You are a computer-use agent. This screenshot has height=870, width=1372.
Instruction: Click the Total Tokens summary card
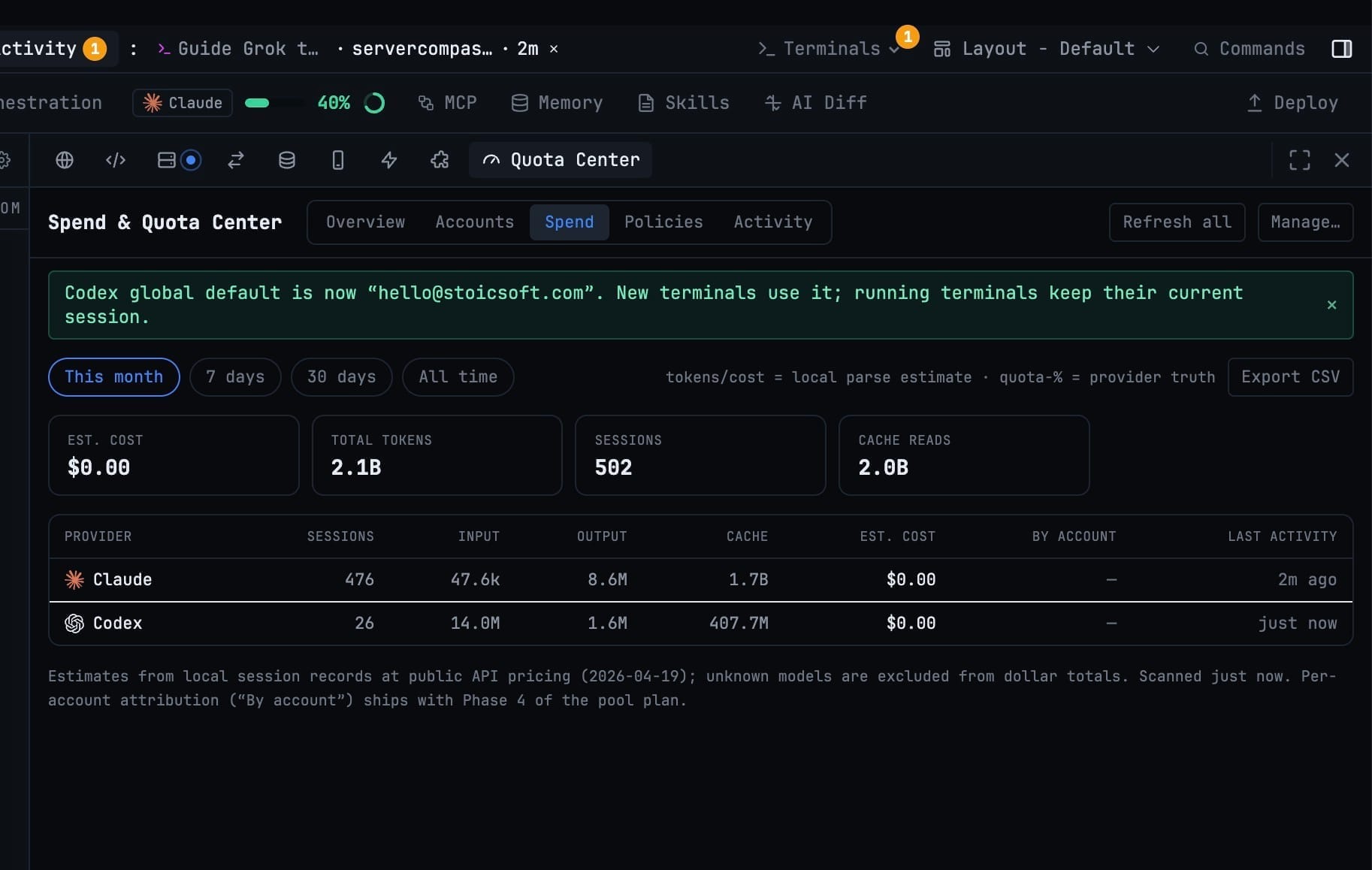pyautogui.click(x=437, y=455)
